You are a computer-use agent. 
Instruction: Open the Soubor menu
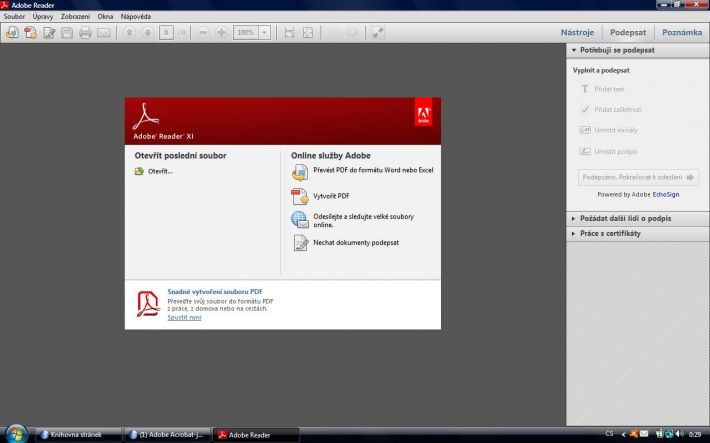coord(14,16)
